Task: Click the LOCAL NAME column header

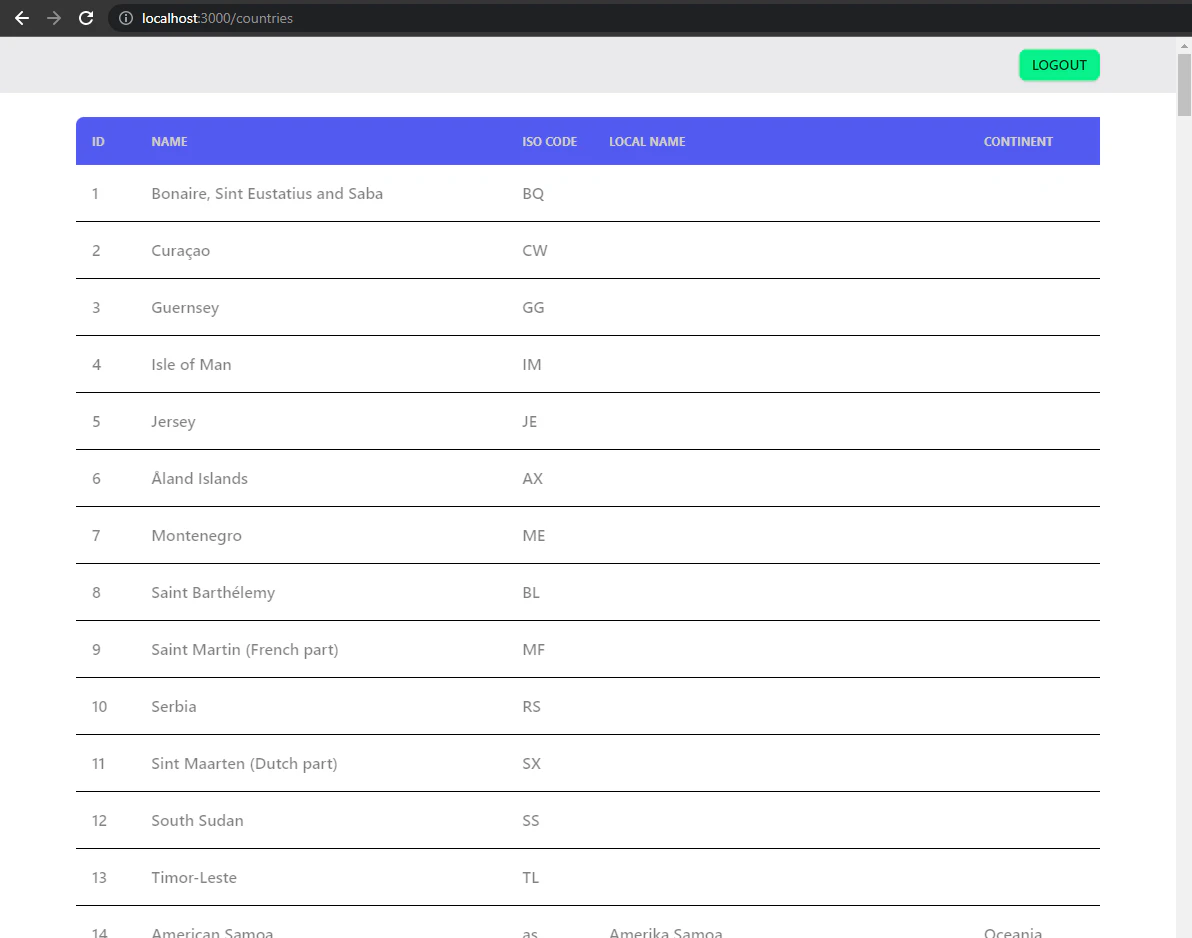Action: [646, 141]
